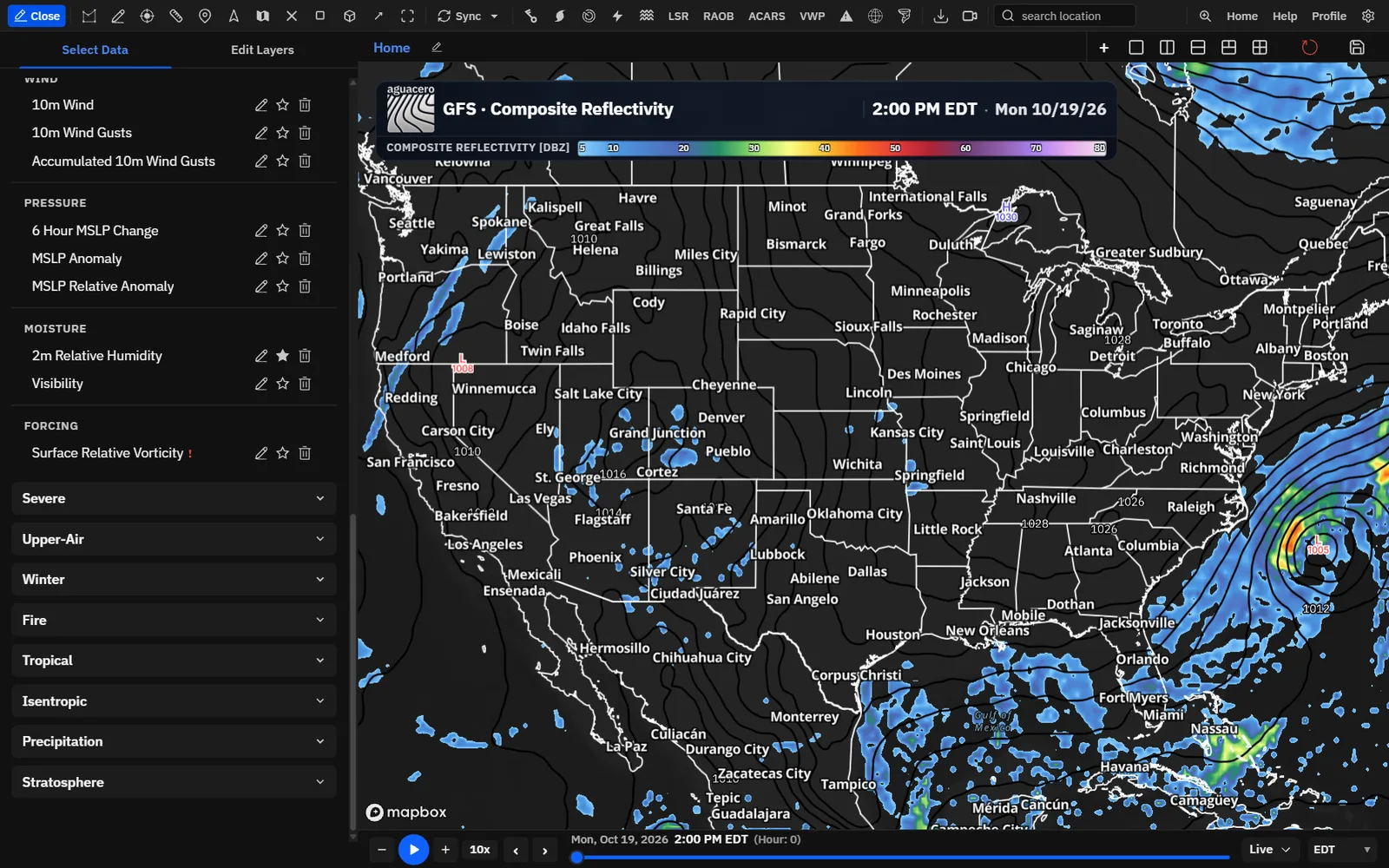Expand the Precipitation section
The height and width of the screenshot is (868, 1389).
(x=174, y=741)
